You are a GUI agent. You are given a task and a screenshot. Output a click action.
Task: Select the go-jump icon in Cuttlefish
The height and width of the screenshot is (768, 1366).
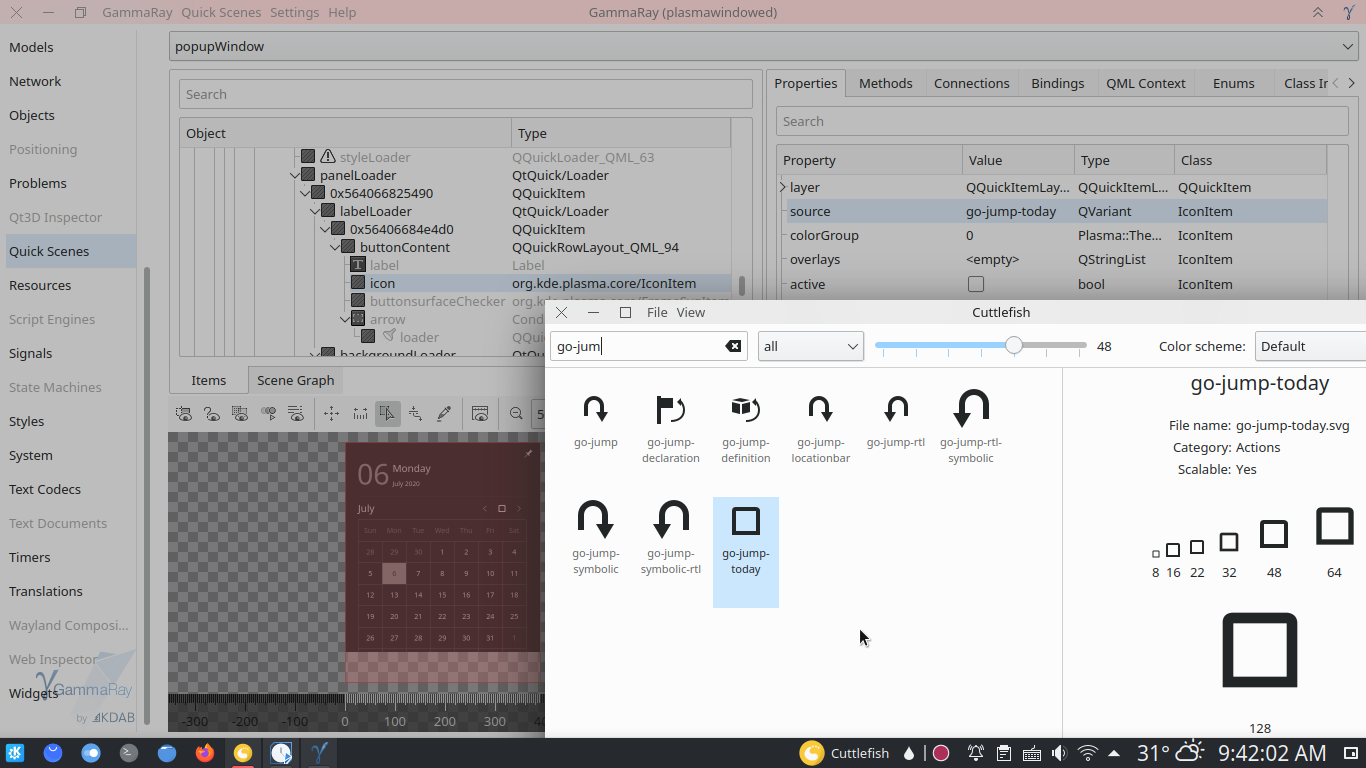(595, 420)
